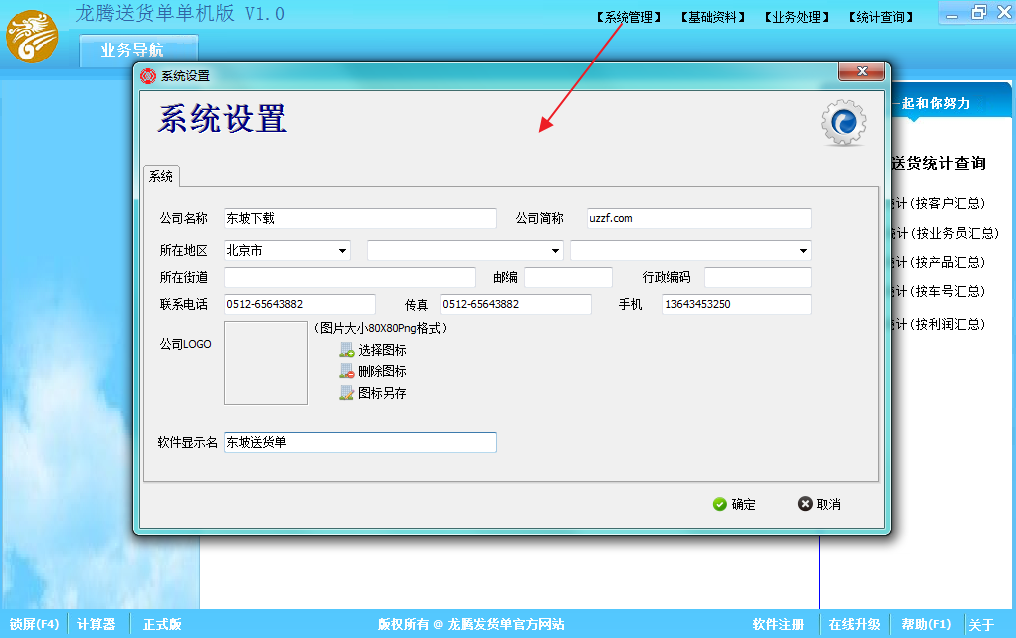
Task: Open 帮助(F1) in the bottom bar
Action: click(x=926, y=624)
